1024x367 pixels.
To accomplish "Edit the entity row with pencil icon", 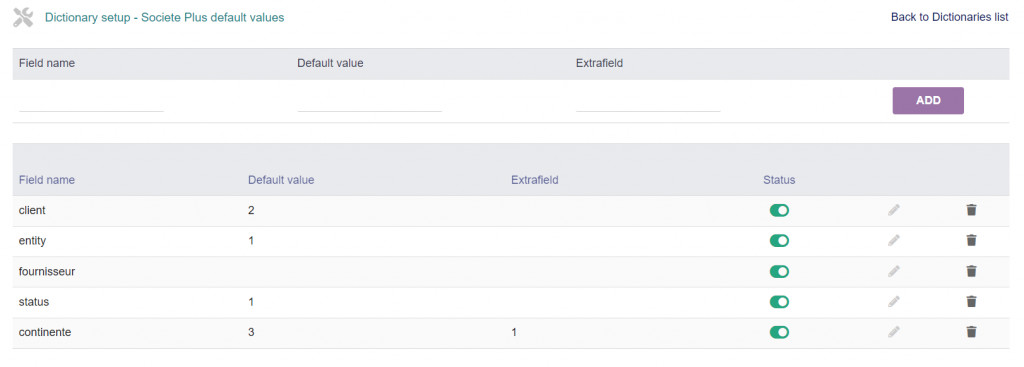I will click(893, 240).
